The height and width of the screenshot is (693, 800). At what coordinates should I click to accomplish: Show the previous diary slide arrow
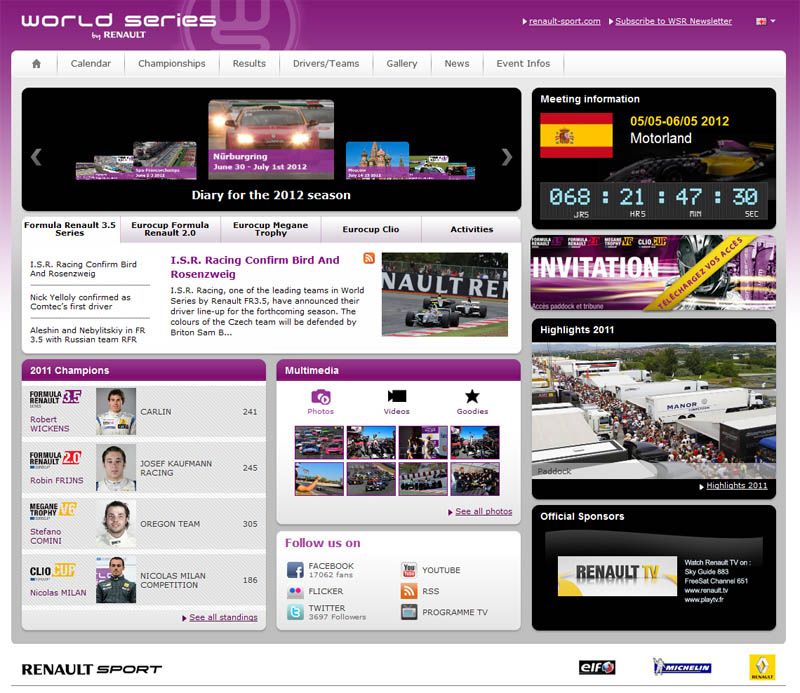coord(36,157)
